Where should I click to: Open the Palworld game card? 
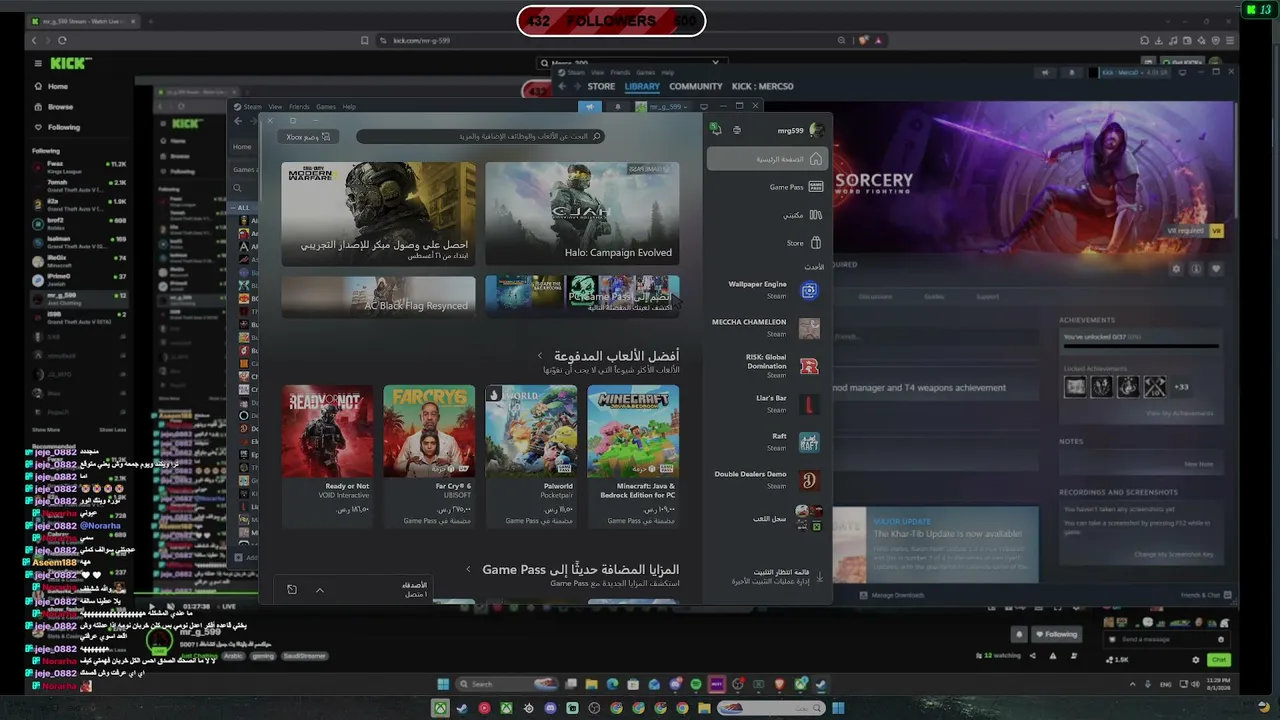tap(531, 455)
